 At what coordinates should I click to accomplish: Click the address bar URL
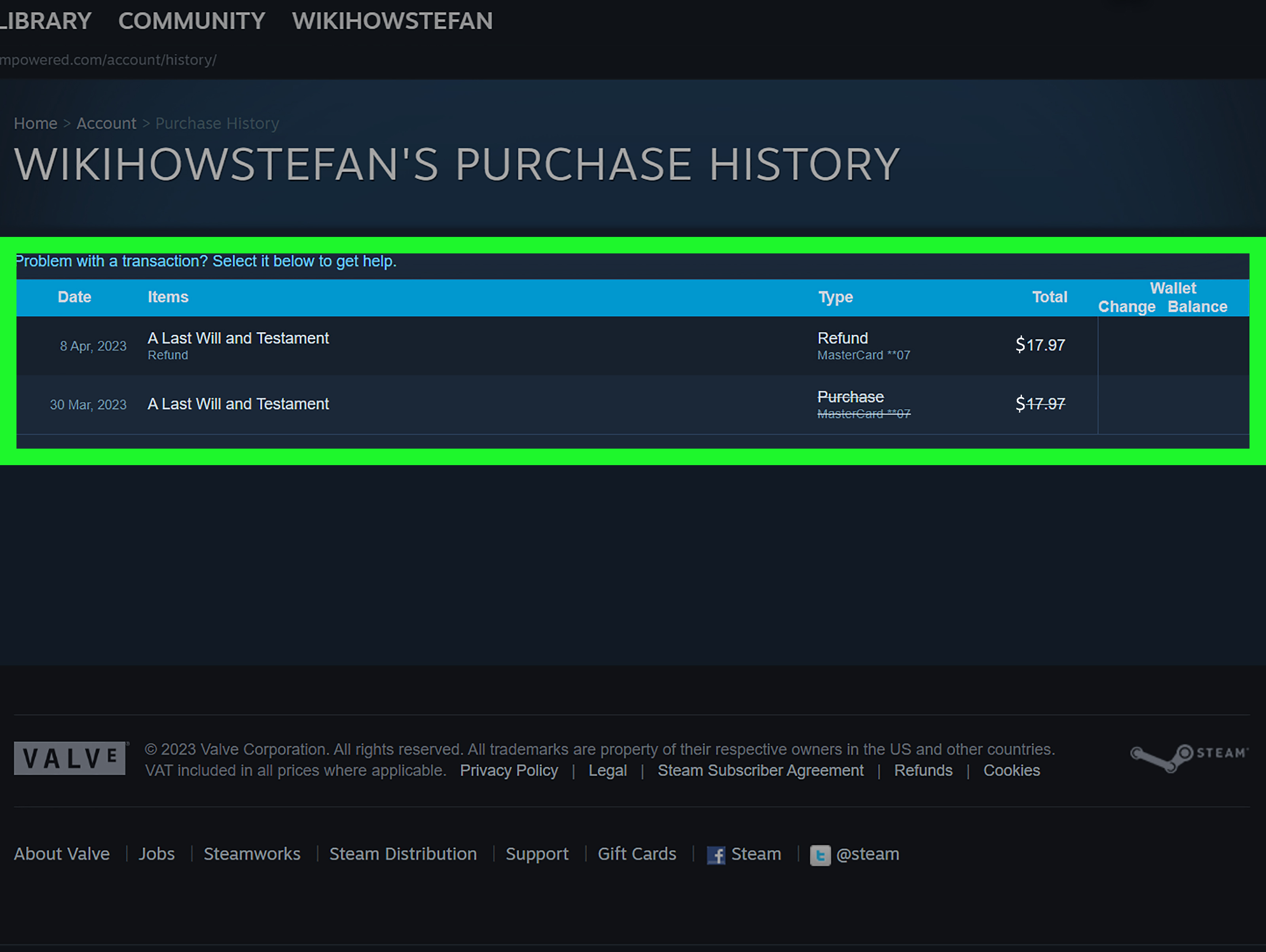pyautogui.click(x=109, y=59)
